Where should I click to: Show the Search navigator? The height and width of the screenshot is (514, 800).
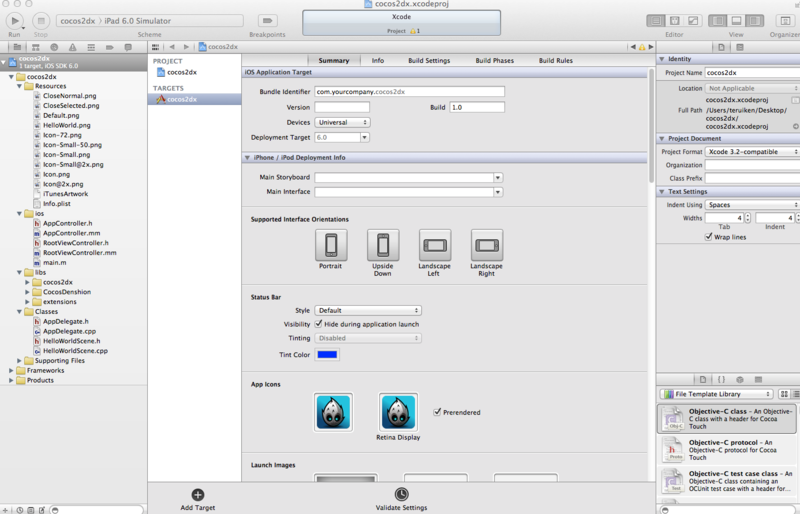pyautogui.click(x=54, y=47)
